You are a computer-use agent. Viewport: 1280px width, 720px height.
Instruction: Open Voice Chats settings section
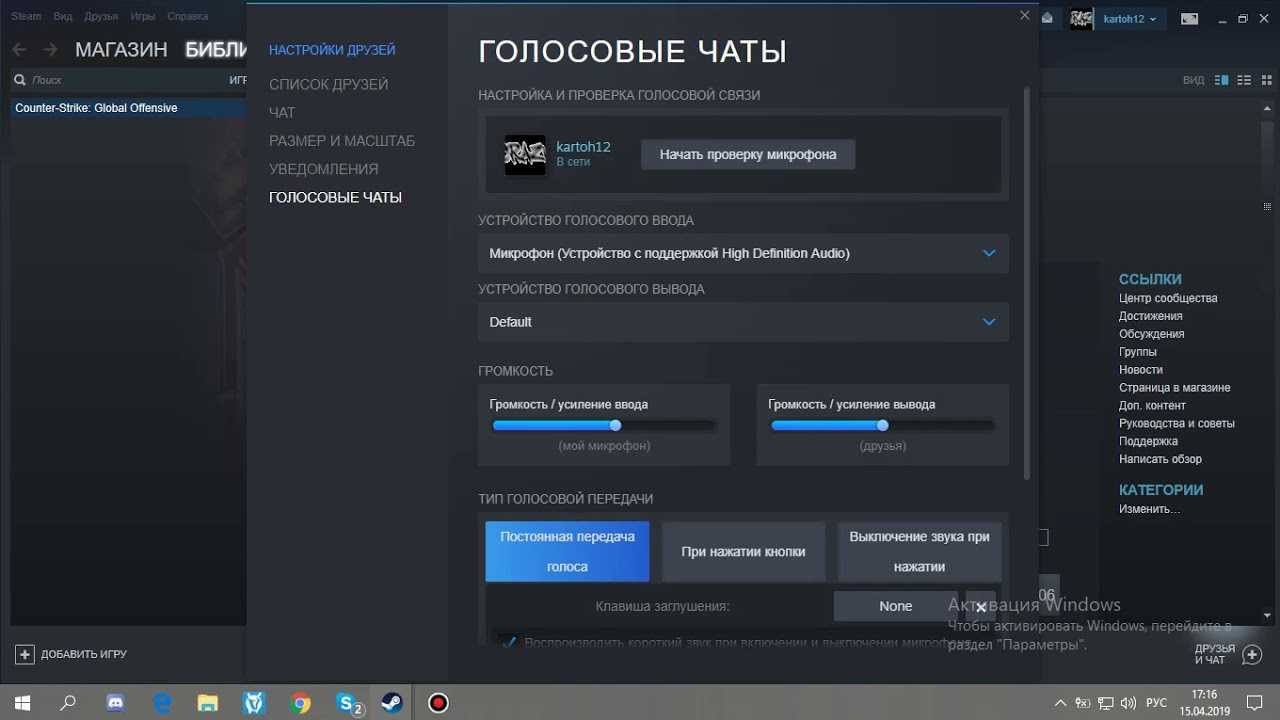(335, 197)
